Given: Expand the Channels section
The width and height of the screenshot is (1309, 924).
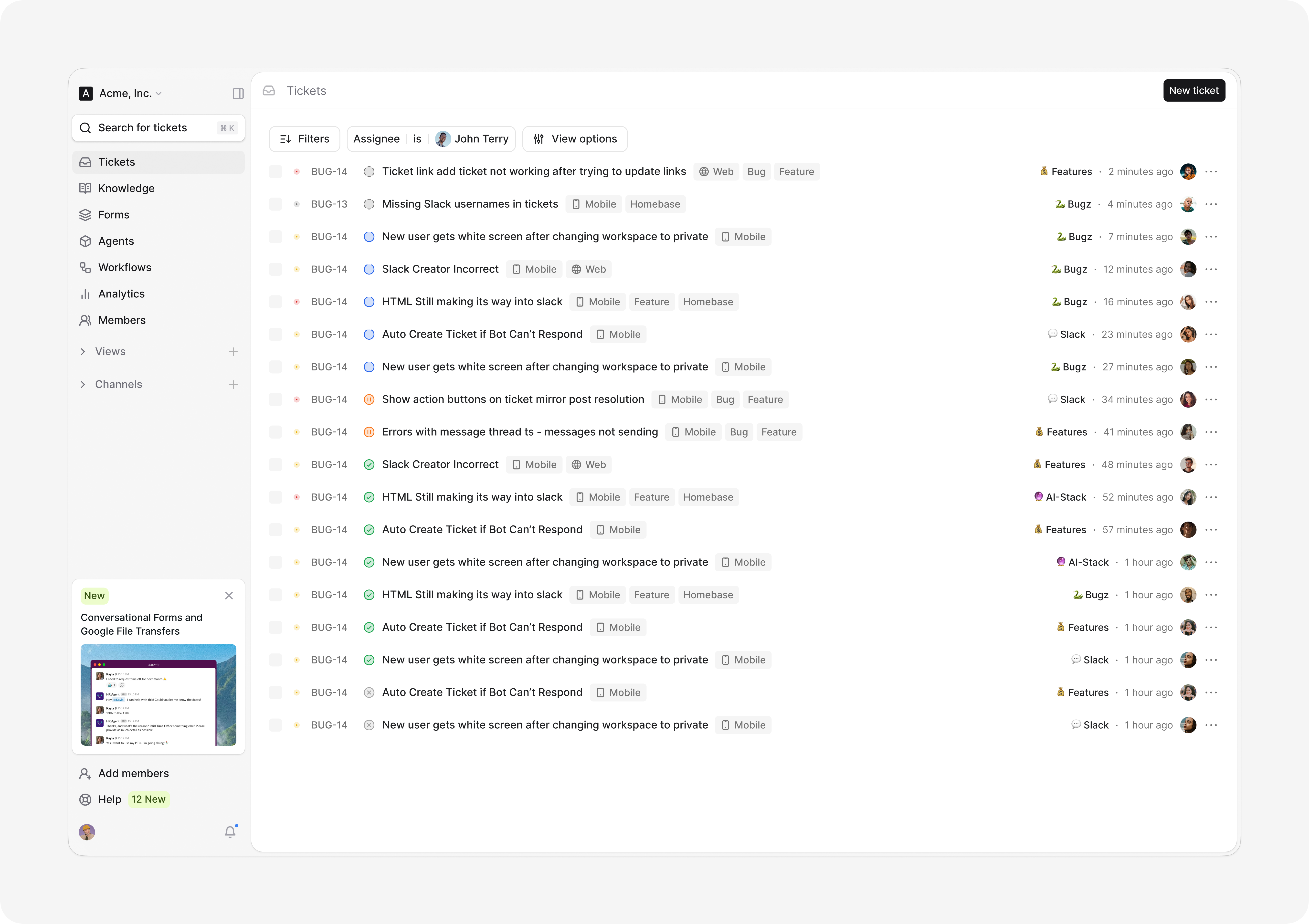Looking at the screenshot, I should coord(83,385).
